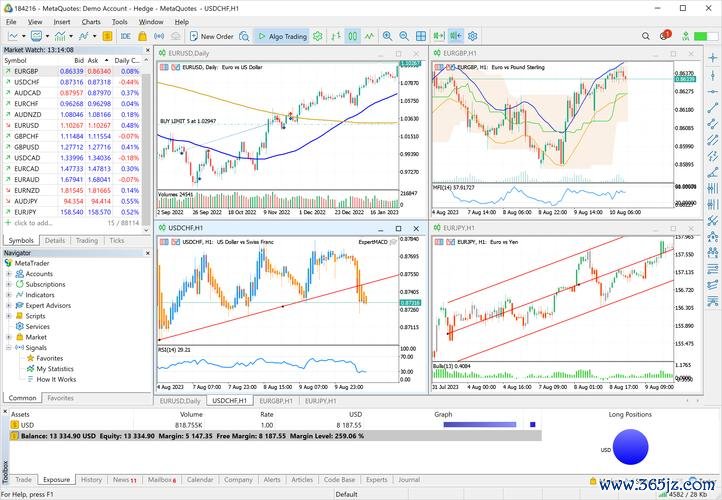
Task: Switch to Ticks tab in Market Watch
Action: tap(117, 240)
